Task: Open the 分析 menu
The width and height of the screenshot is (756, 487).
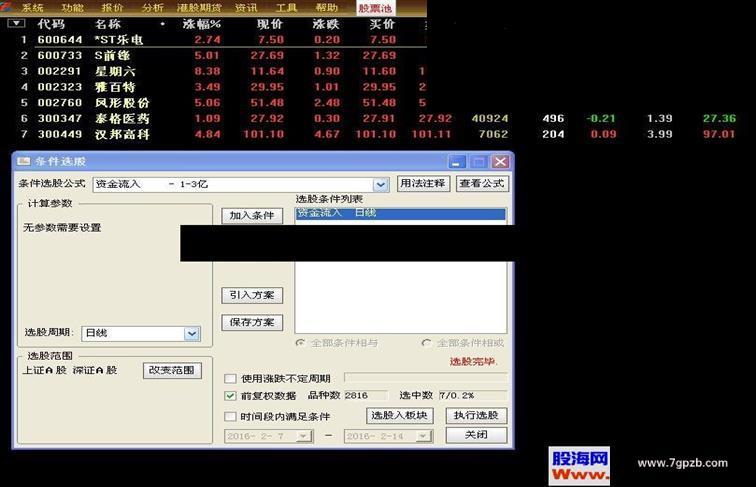Action: pos(153,7)
